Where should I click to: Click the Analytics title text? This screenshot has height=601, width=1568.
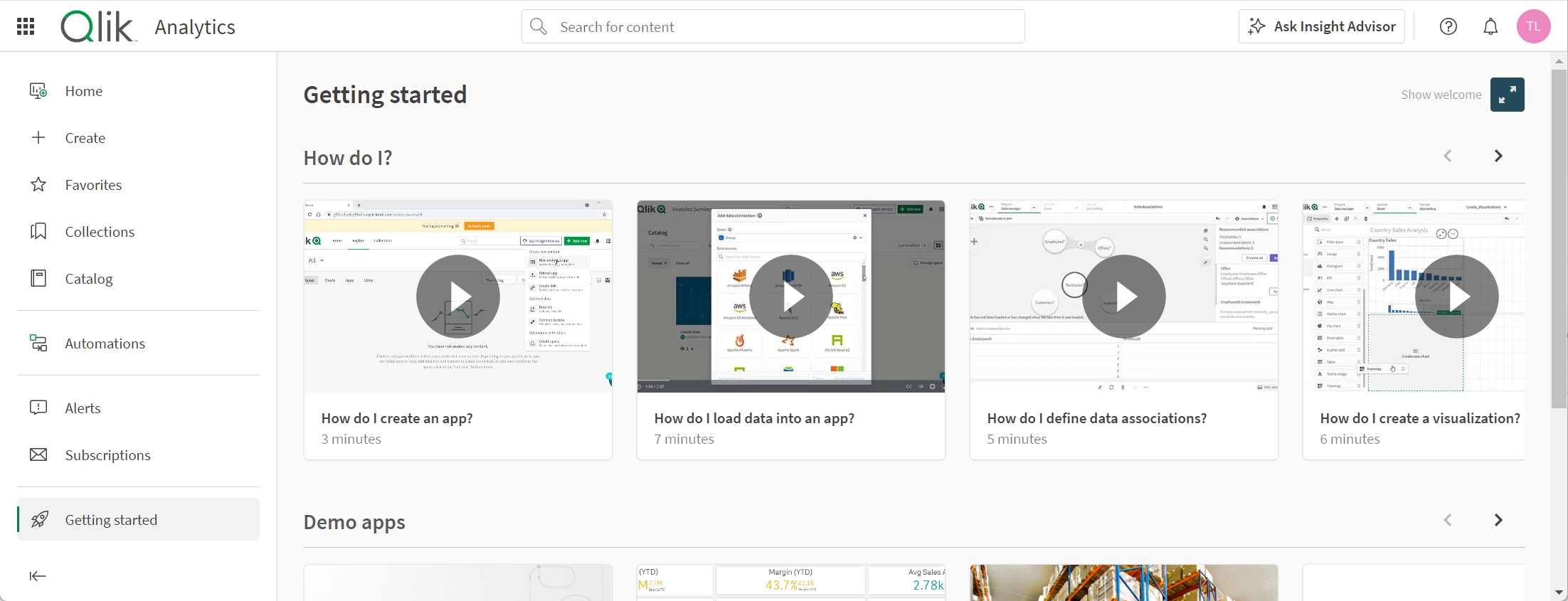[195, 27]
